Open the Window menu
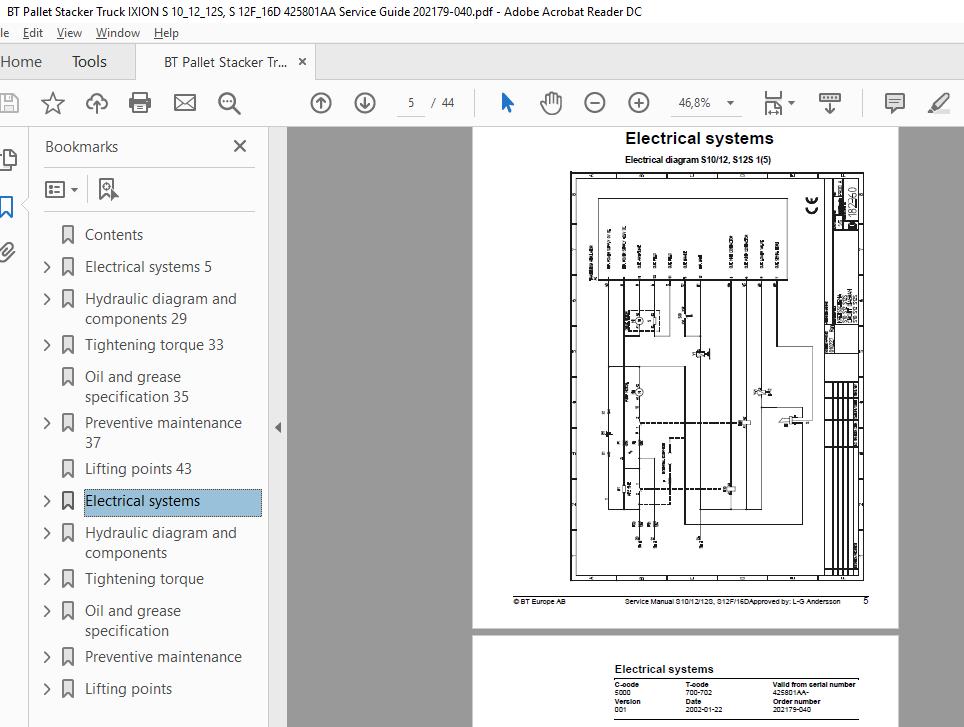 [x=117, y=33]
